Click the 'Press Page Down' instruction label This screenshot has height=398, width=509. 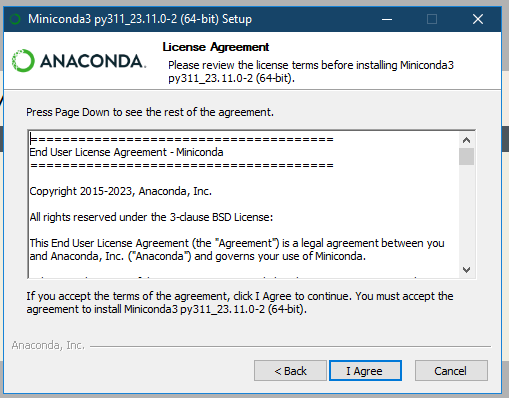[x=150, y=112]
